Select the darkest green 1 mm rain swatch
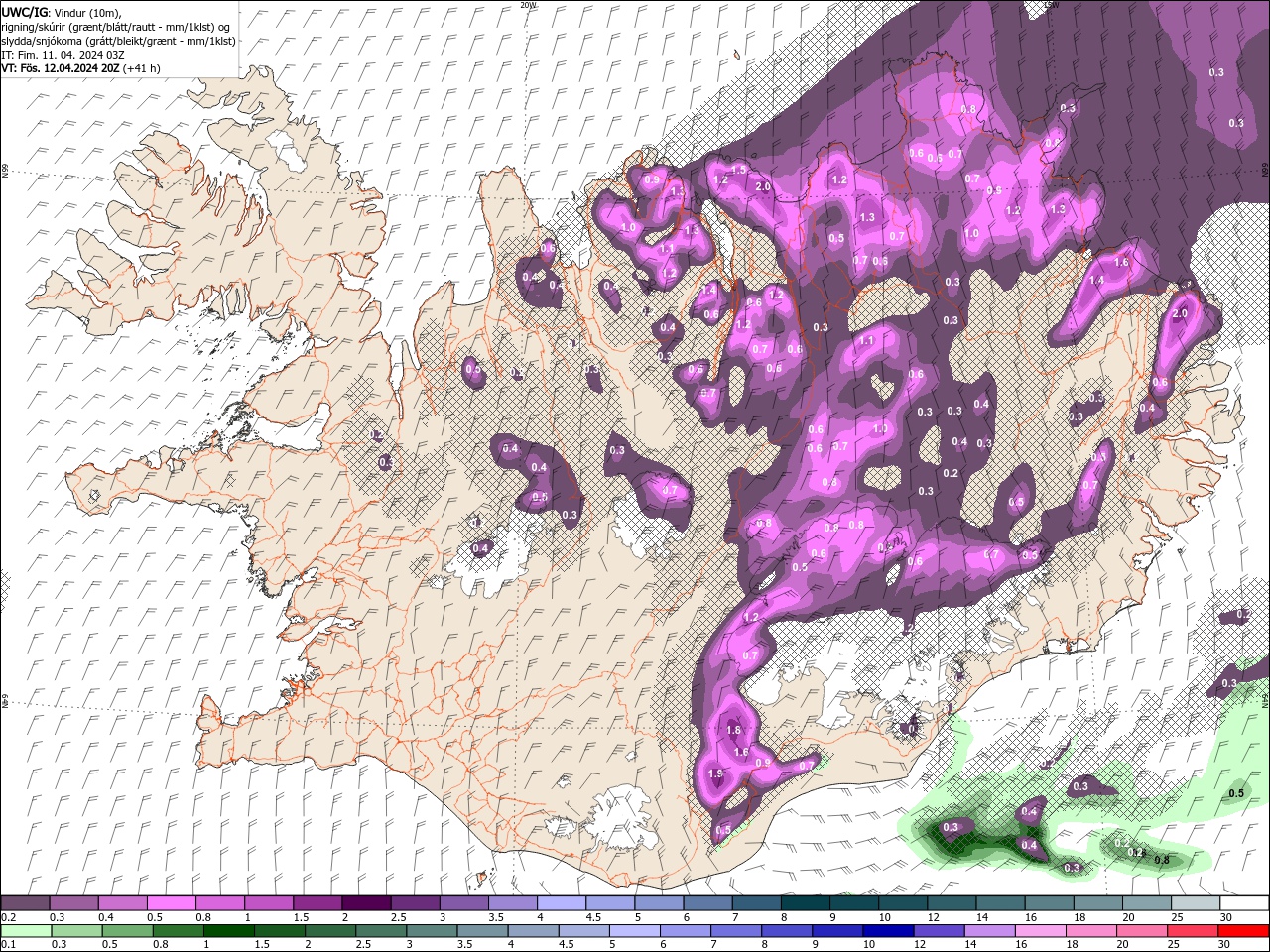The height and width of the screenshot is (952, 1270). pyautogui.click(x=229, y=931)
